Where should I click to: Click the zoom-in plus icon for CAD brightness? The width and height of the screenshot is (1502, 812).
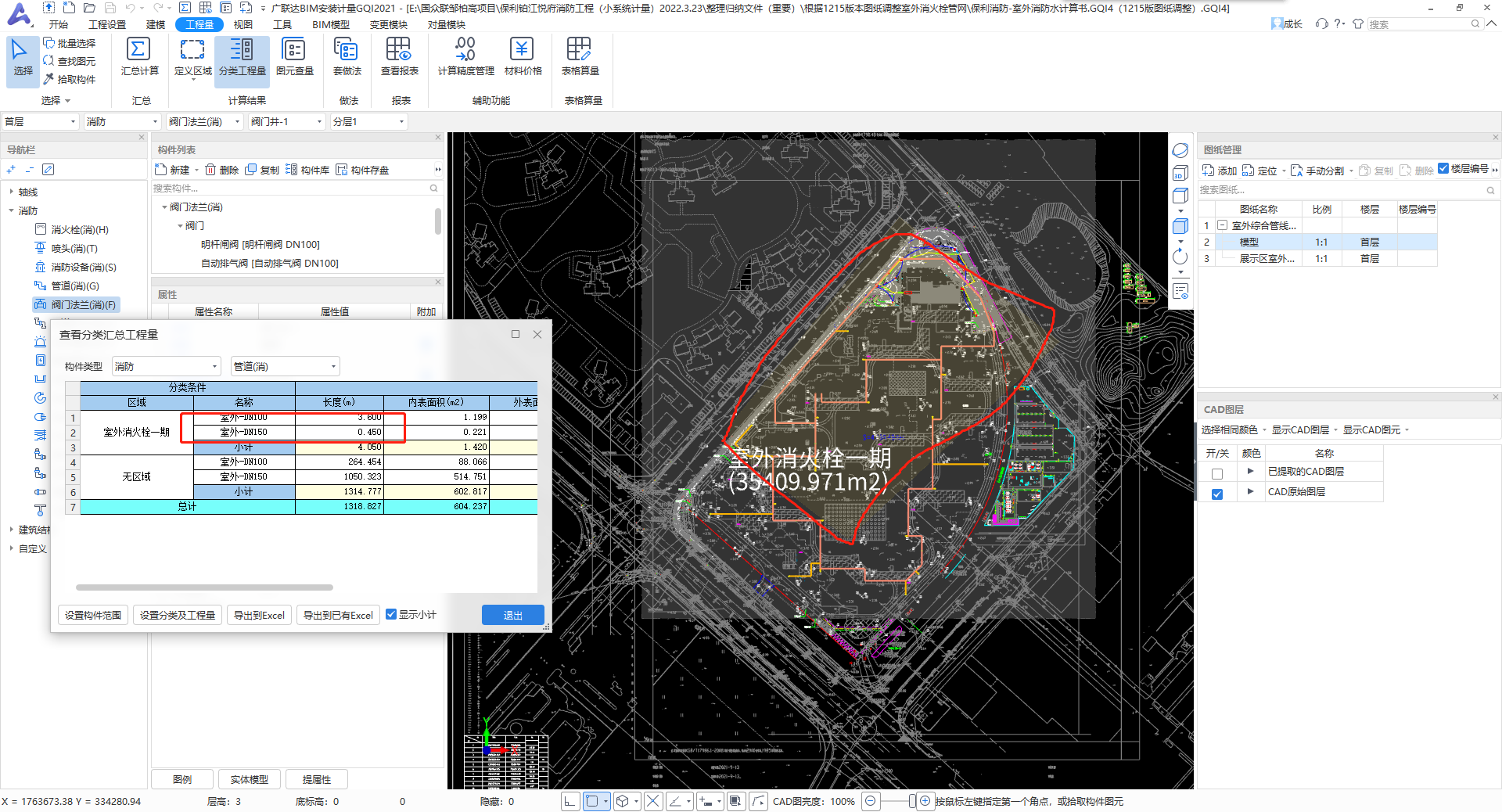(925, 800)
